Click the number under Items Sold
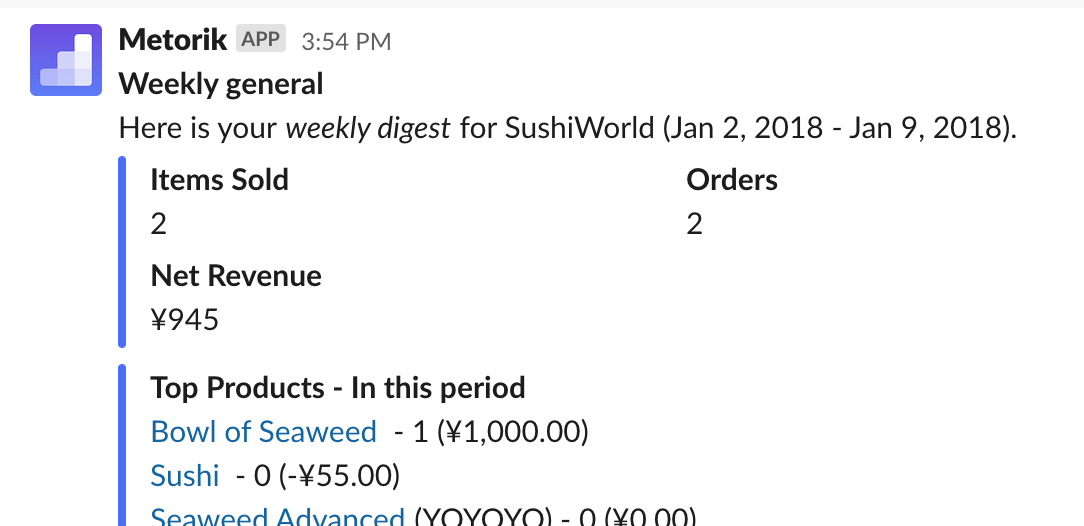The width and height of the screenshot is (1084, 526). point(158,224)
